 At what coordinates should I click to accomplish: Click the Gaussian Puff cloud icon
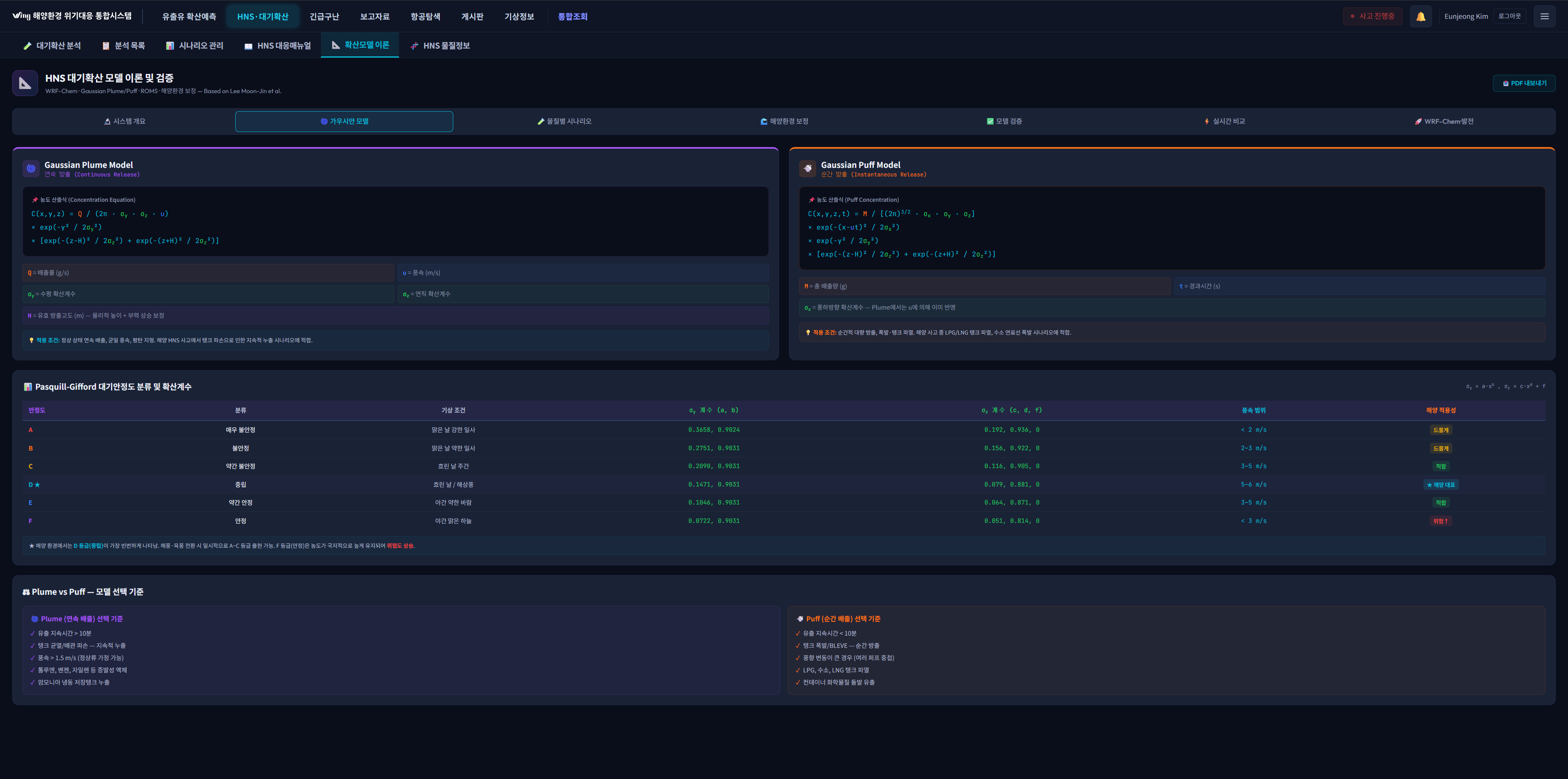coord(807,169)
